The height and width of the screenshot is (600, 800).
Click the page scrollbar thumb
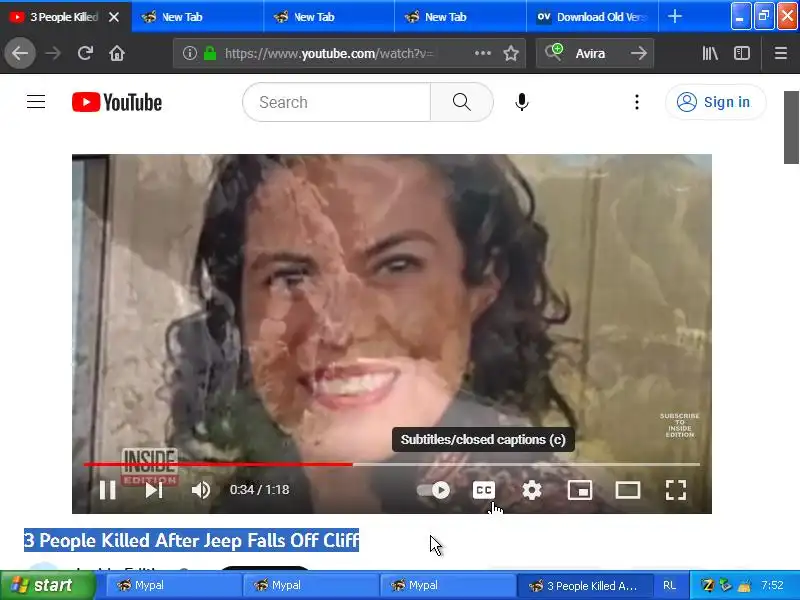[791, 128]
